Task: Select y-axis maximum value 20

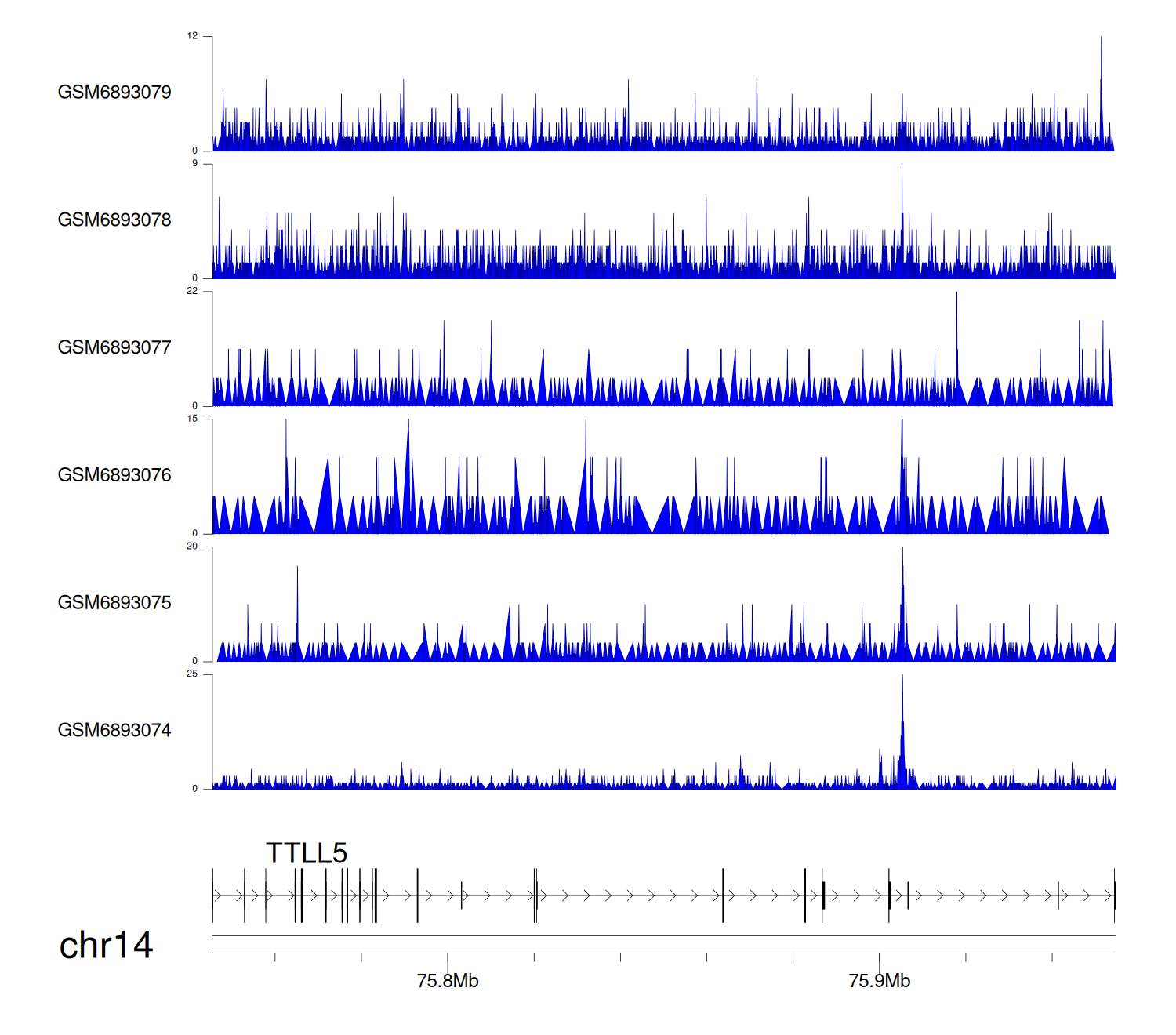Action: pos(192,547)
